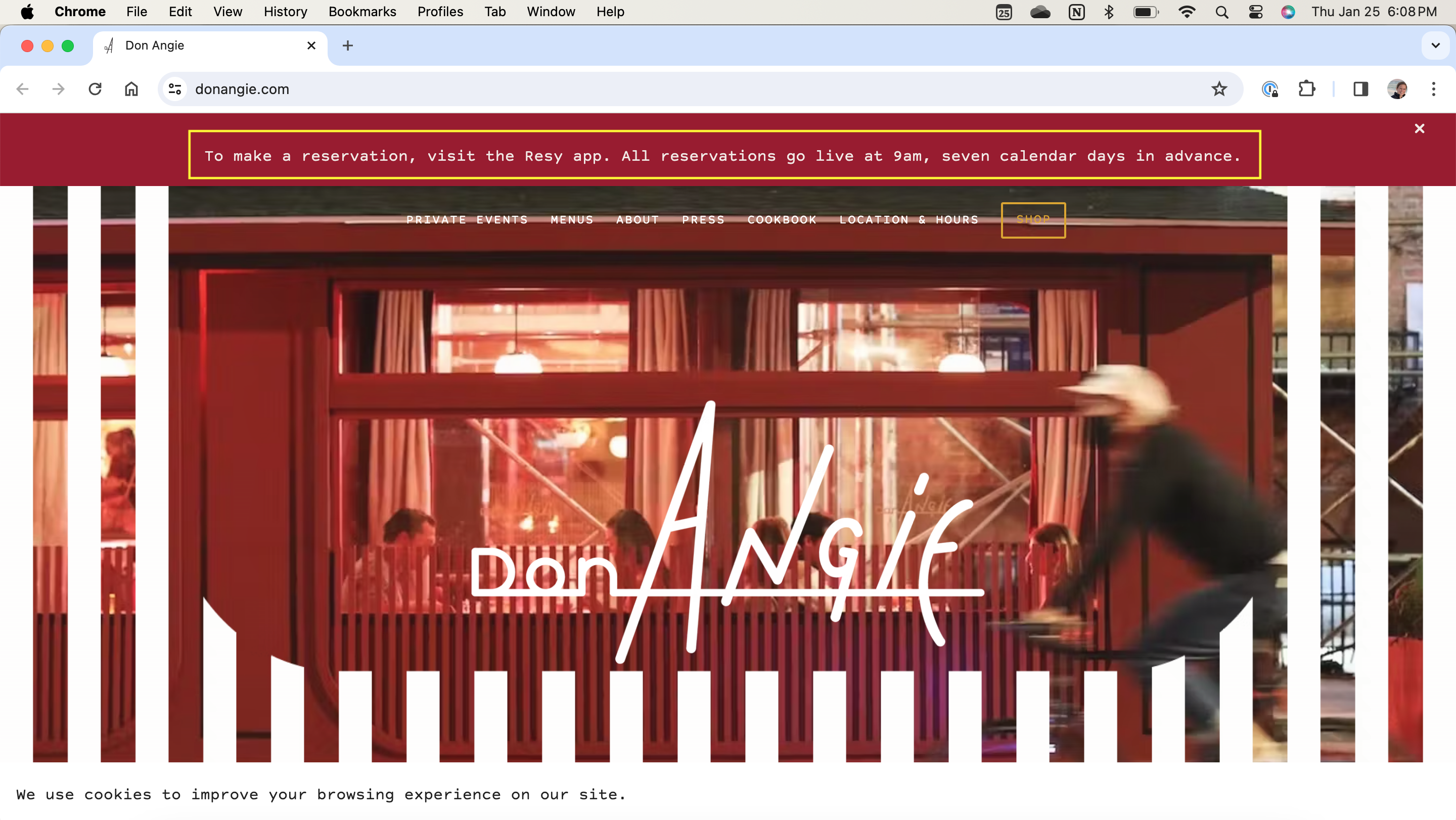
Task: Open the Location & Hours page
Action: (909, 220)
